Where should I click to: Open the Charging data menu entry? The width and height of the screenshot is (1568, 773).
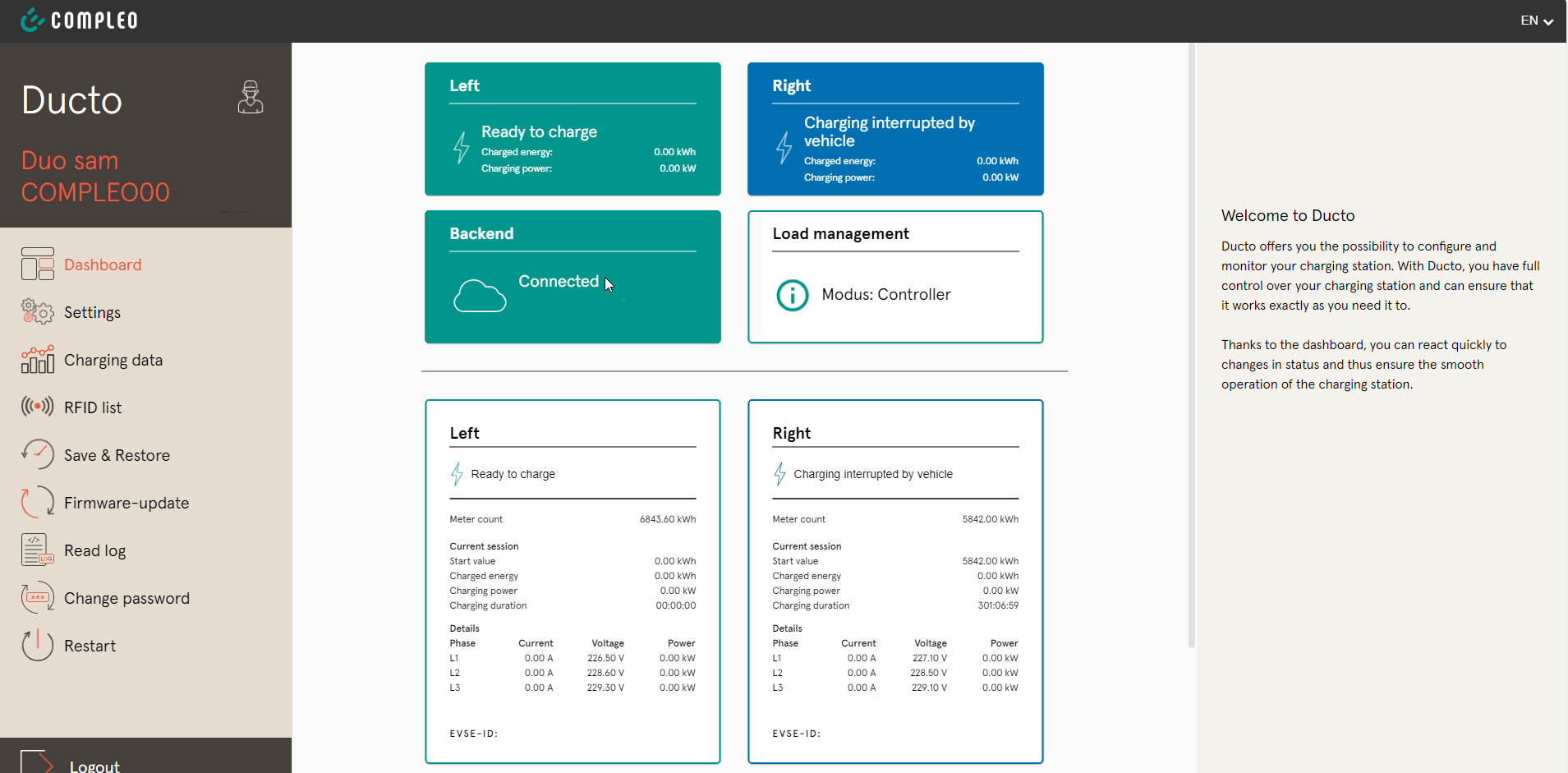click(113, 360)
